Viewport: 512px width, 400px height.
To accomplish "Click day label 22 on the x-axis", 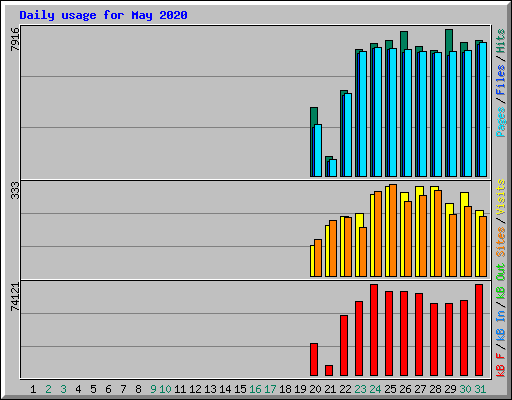I will click(x=345, y=389).
